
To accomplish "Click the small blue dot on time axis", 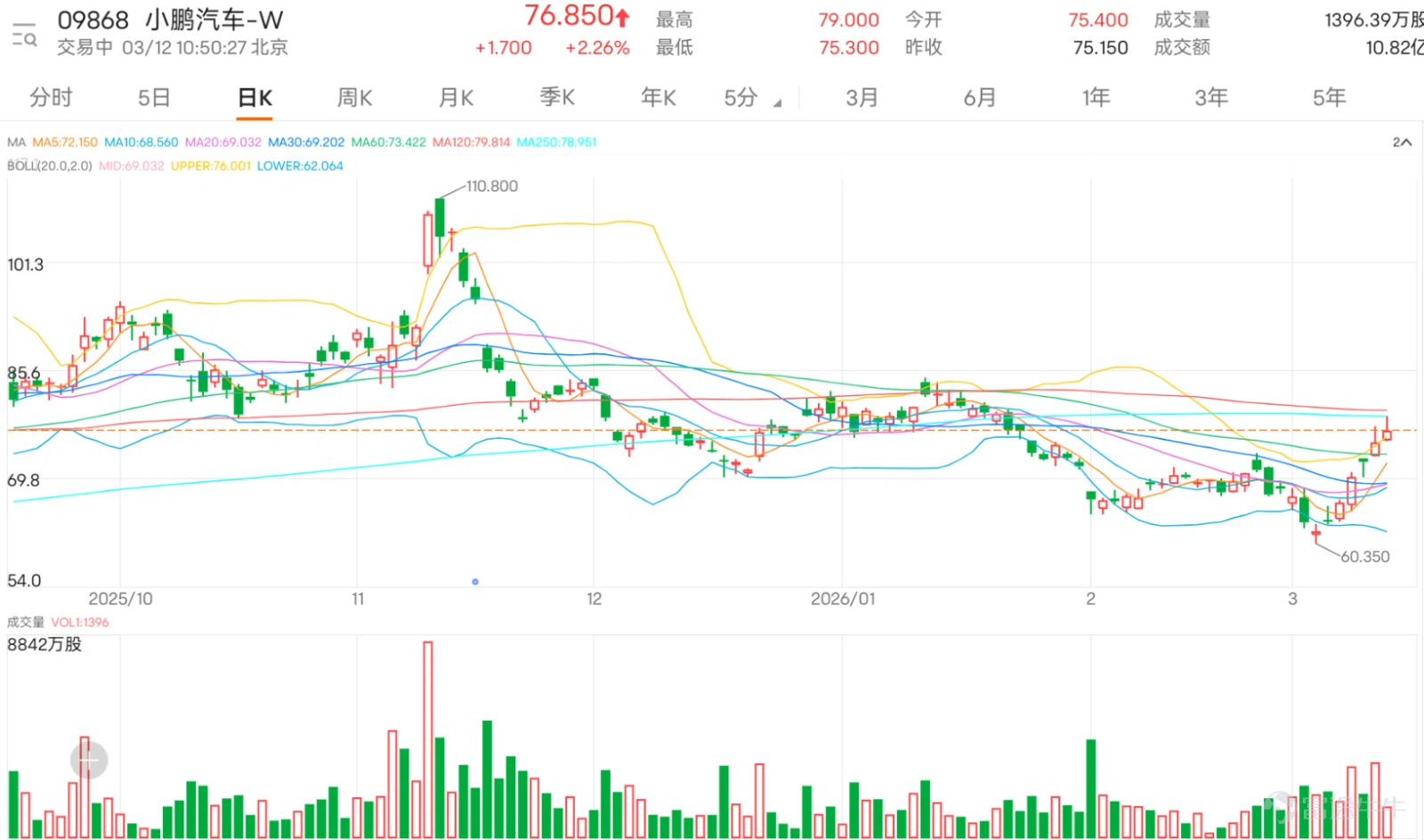I will tap(475, 582).
